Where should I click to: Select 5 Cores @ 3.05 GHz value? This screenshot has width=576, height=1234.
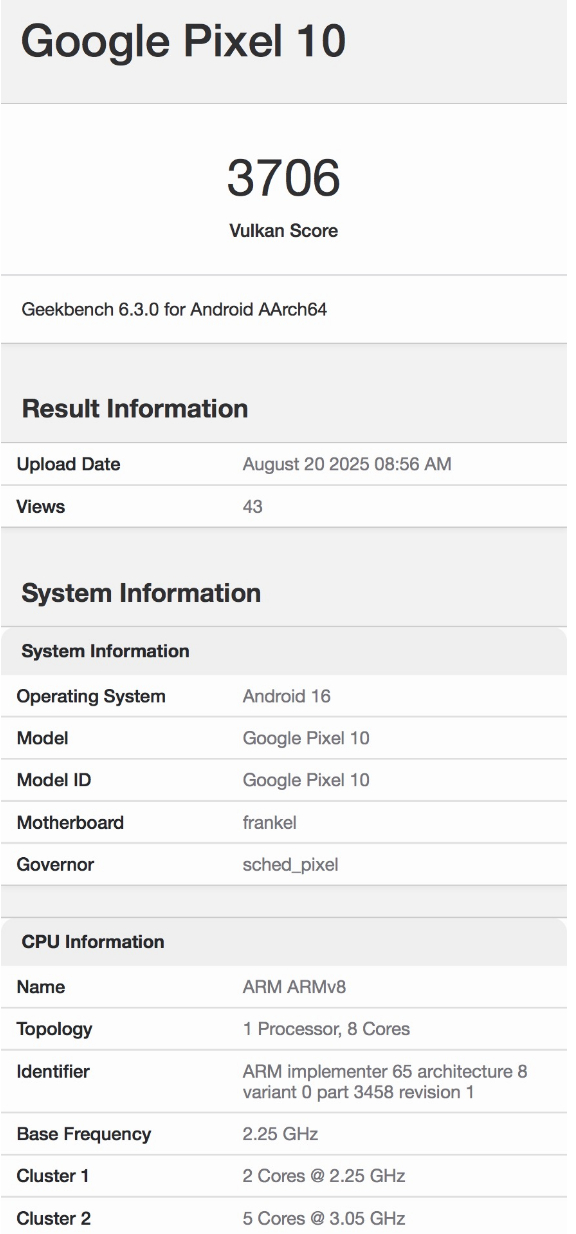point(324,1219)
